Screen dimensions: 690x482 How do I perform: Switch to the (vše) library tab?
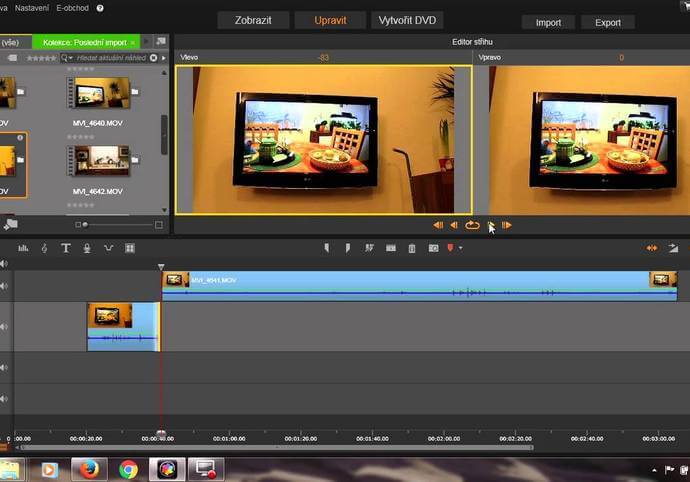coord(13,42)
